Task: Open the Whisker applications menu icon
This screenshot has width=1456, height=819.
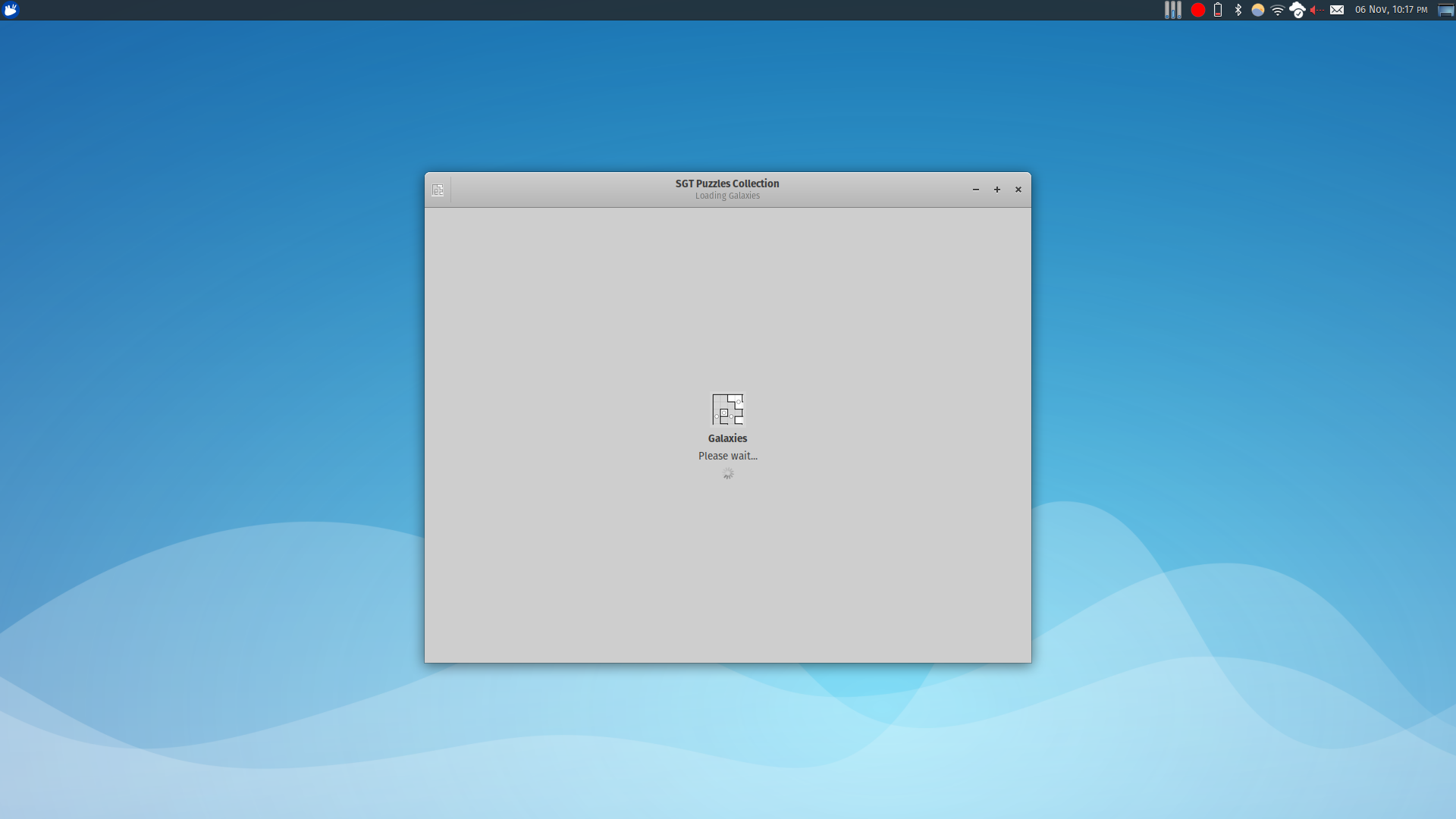Action: click(x=11, y=10)
